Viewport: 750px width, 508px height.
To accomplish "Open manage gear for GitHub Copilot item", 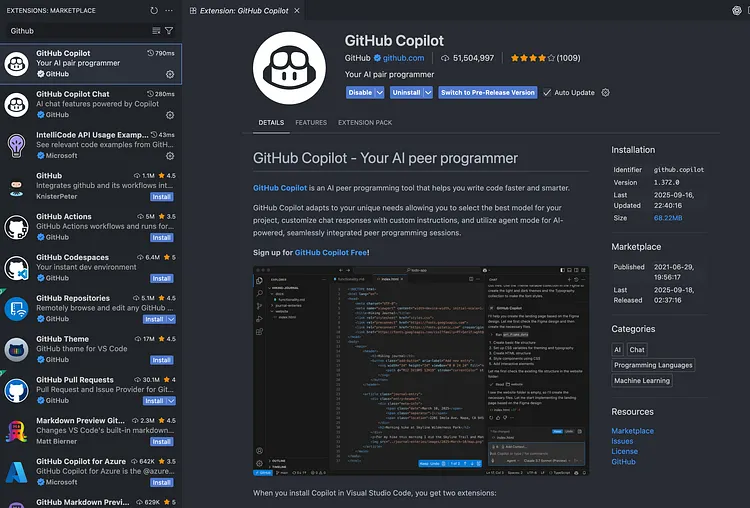I will point(170,74).
